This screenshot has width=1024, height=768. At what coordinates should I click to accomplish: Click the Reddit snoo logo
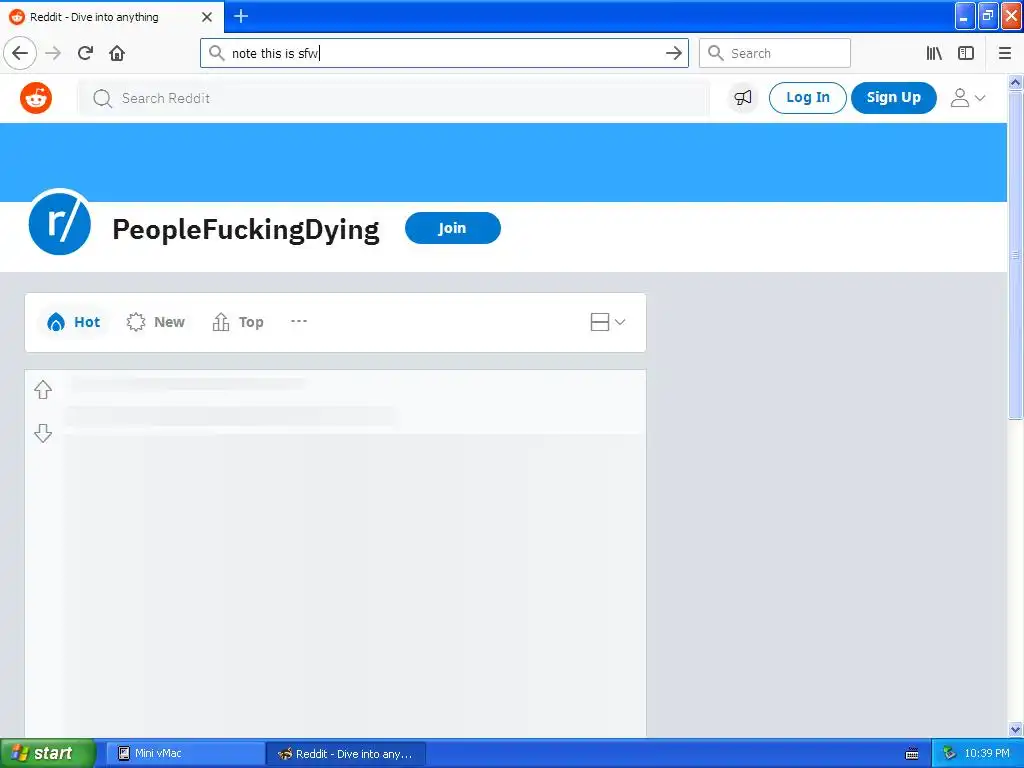pyautogui.click(x=36, y=98)
